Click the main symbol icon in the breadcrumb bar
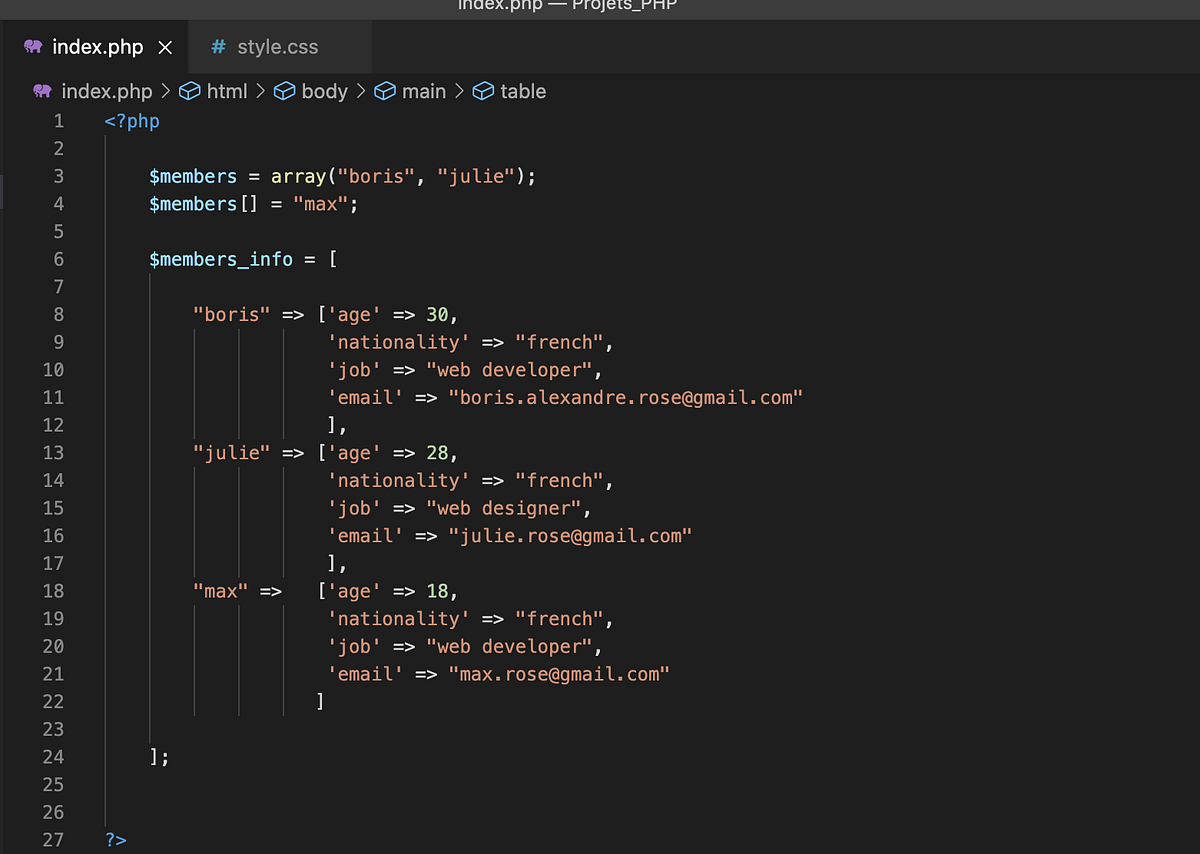Viewport: 1200px width, 854px height. pos(385,91)
